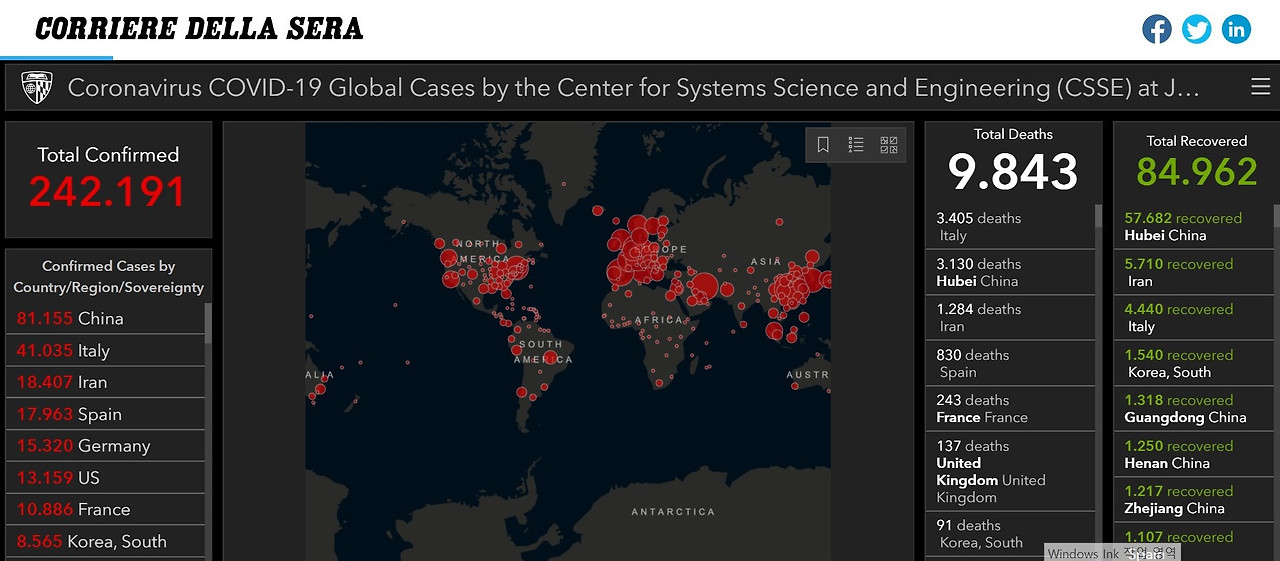Share via LinkedIn icon

[x=1237, y=29]
